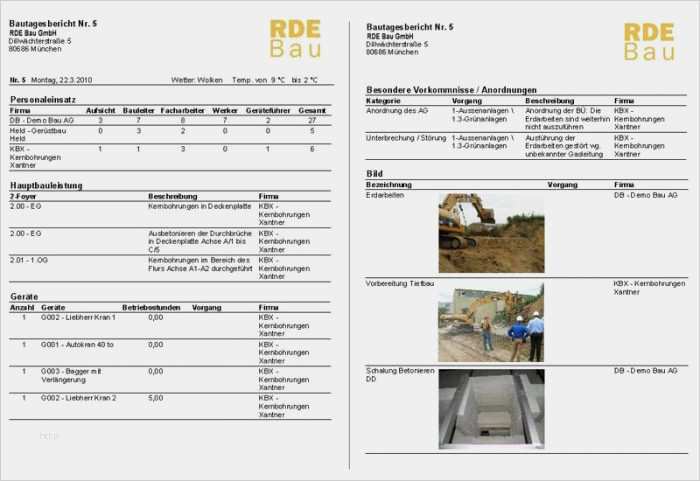
Task: Click the Gesamt column header
Action: (312, 110)
